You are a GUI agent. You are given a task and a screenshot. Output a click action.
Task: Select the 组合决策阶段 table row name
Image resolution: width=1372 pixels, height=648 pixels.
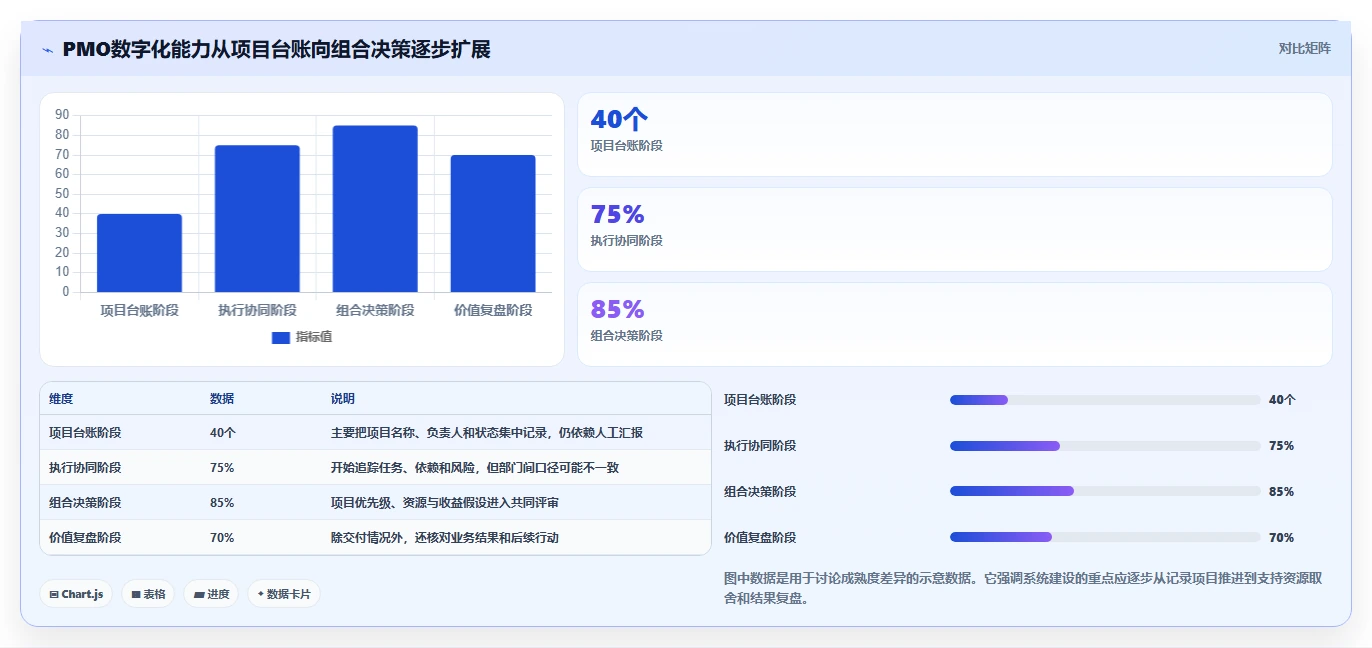tap(85, 503)
